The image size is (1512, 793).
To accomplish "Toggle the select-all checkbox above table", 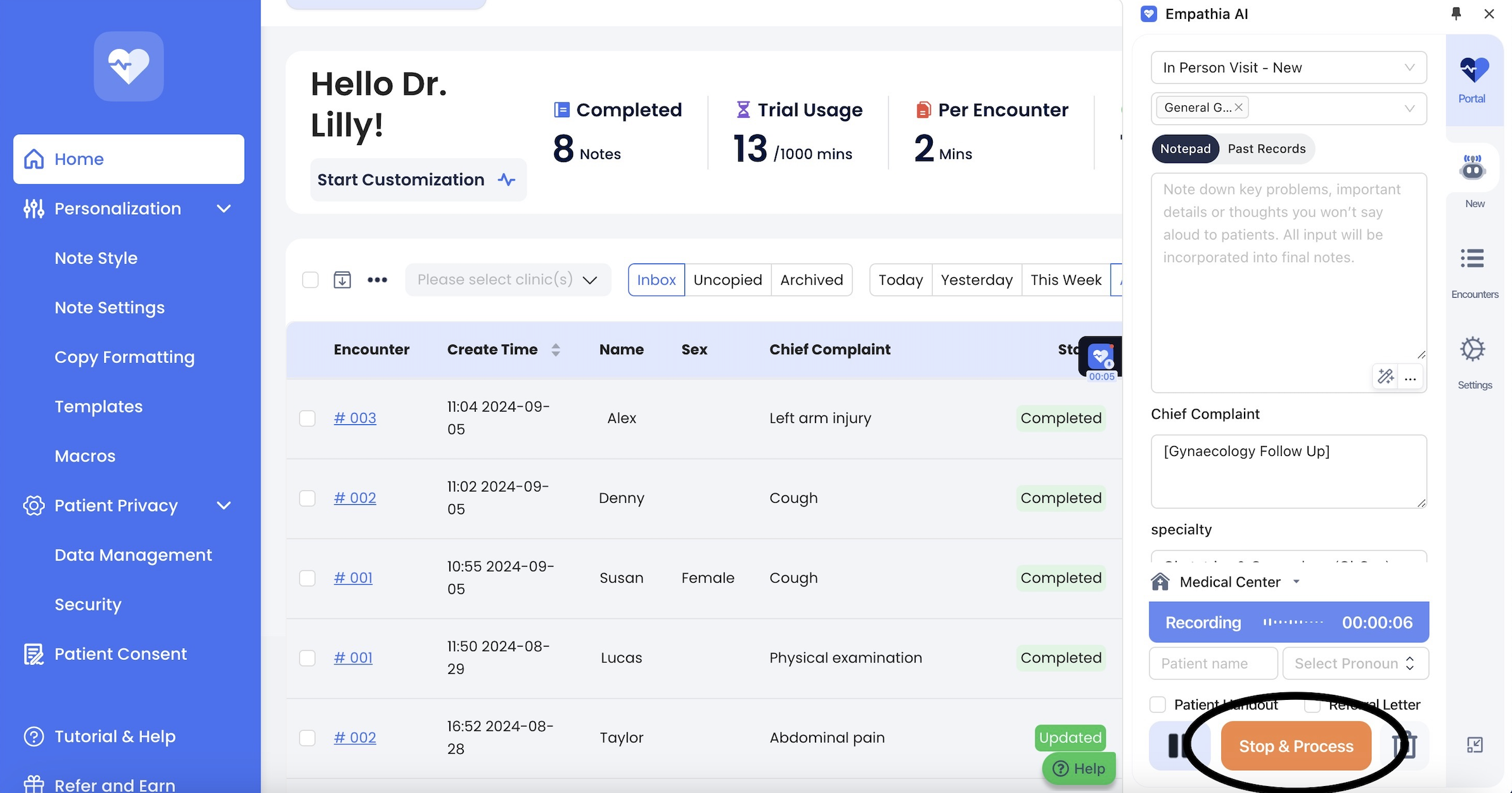I will pos(311,279).
